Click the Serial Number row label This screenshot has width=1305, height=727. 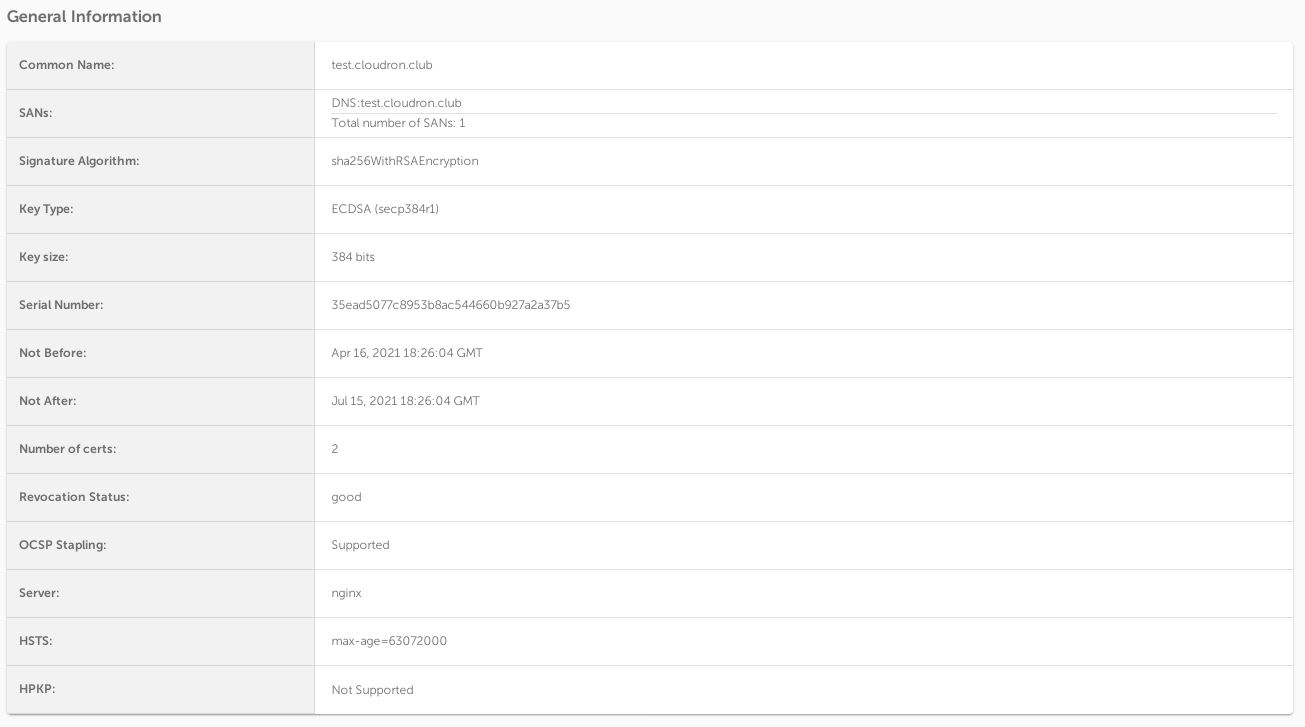[x=61, y=305]
